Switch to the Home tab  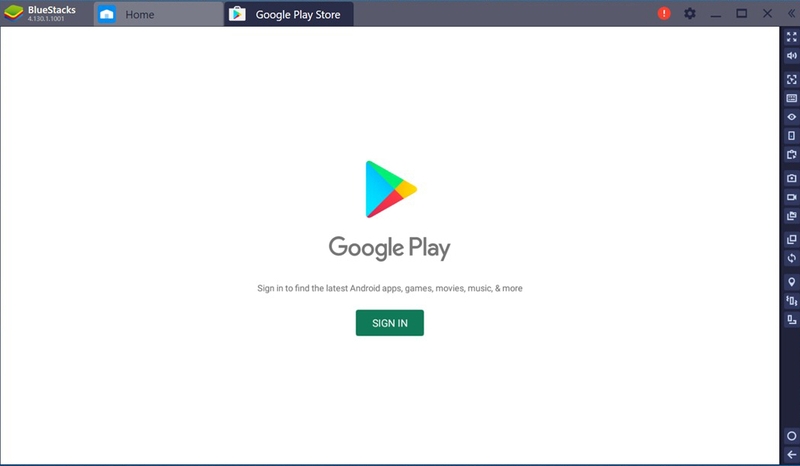[x=159, y=14]
